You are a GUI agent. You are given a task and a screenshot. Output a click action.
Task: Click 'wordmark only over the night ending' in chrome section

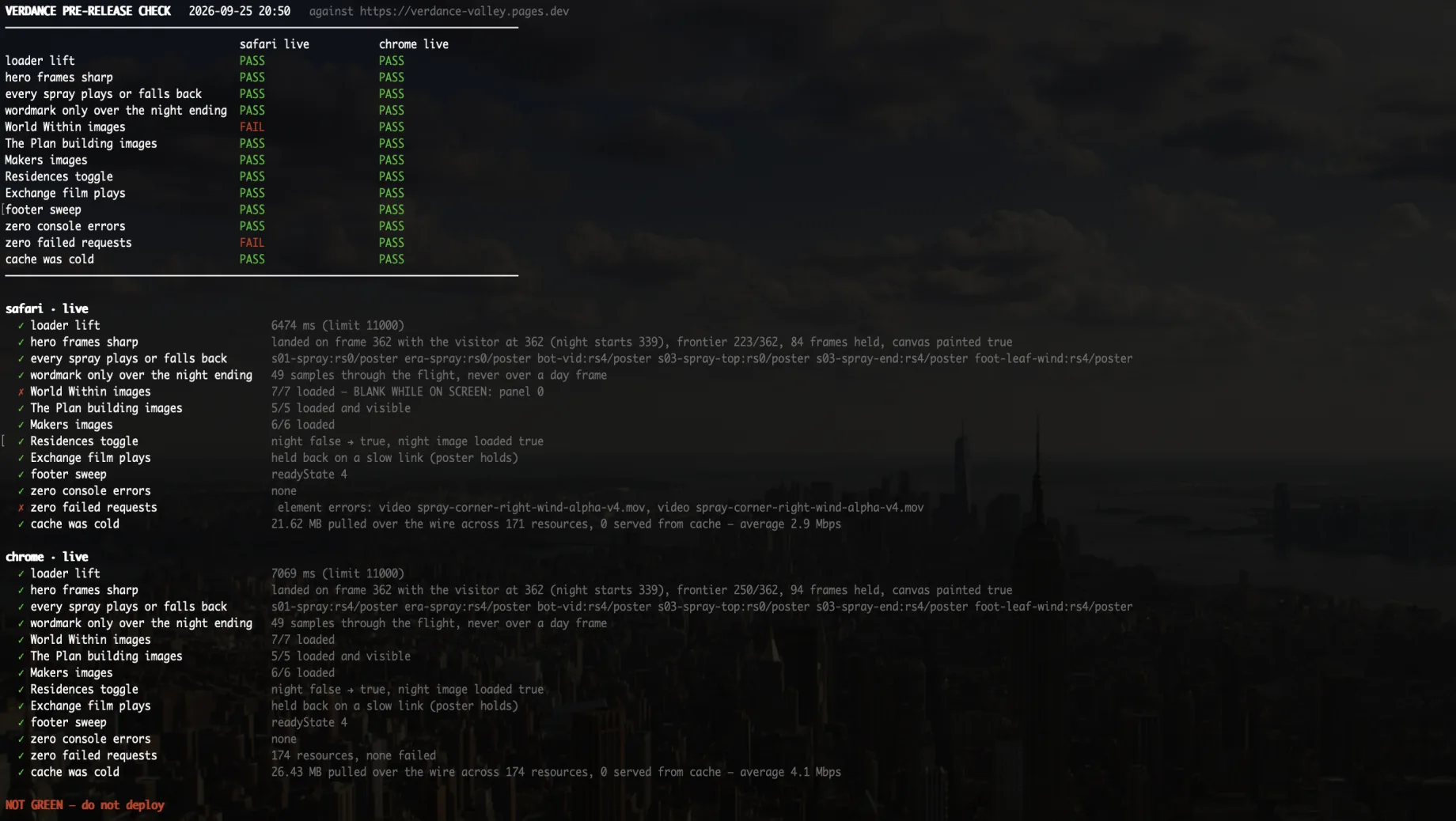pyautogui.click(x=141, y=623)
